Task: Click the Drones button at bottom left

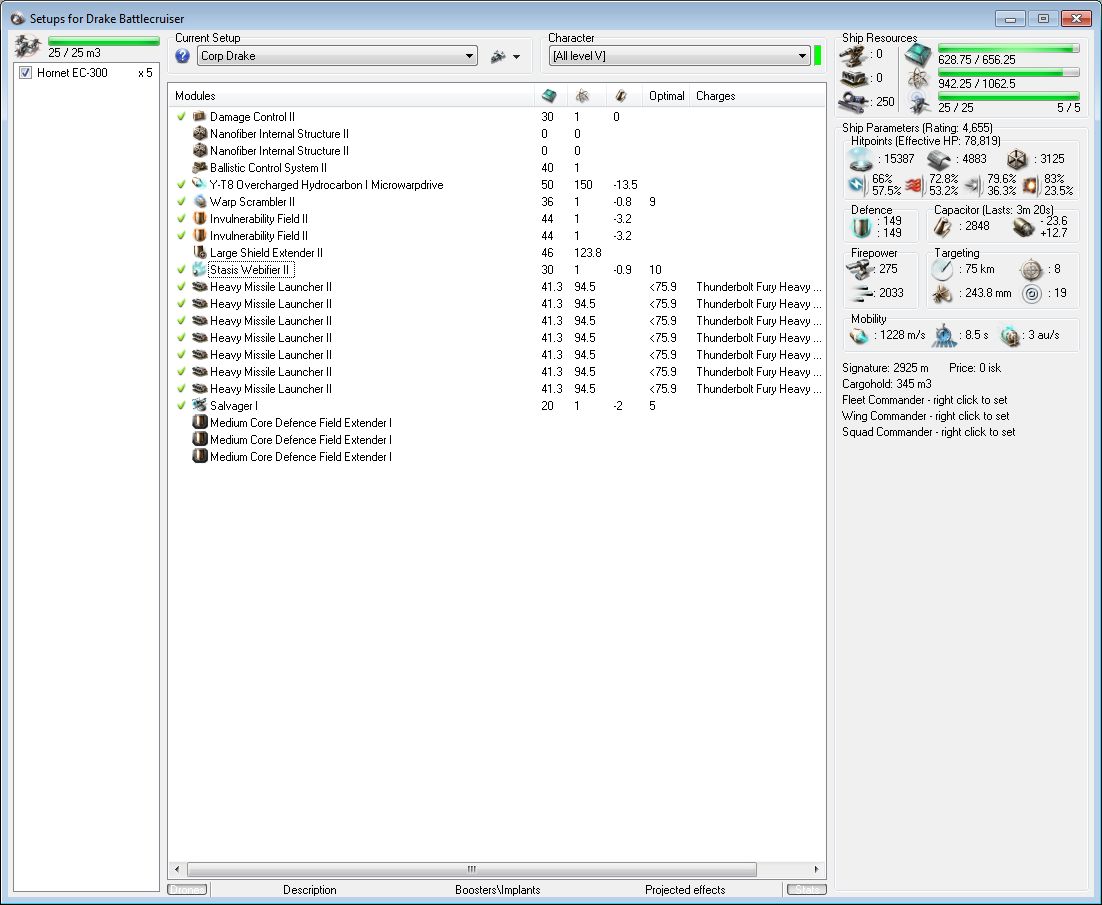Action: pos(187,890)
